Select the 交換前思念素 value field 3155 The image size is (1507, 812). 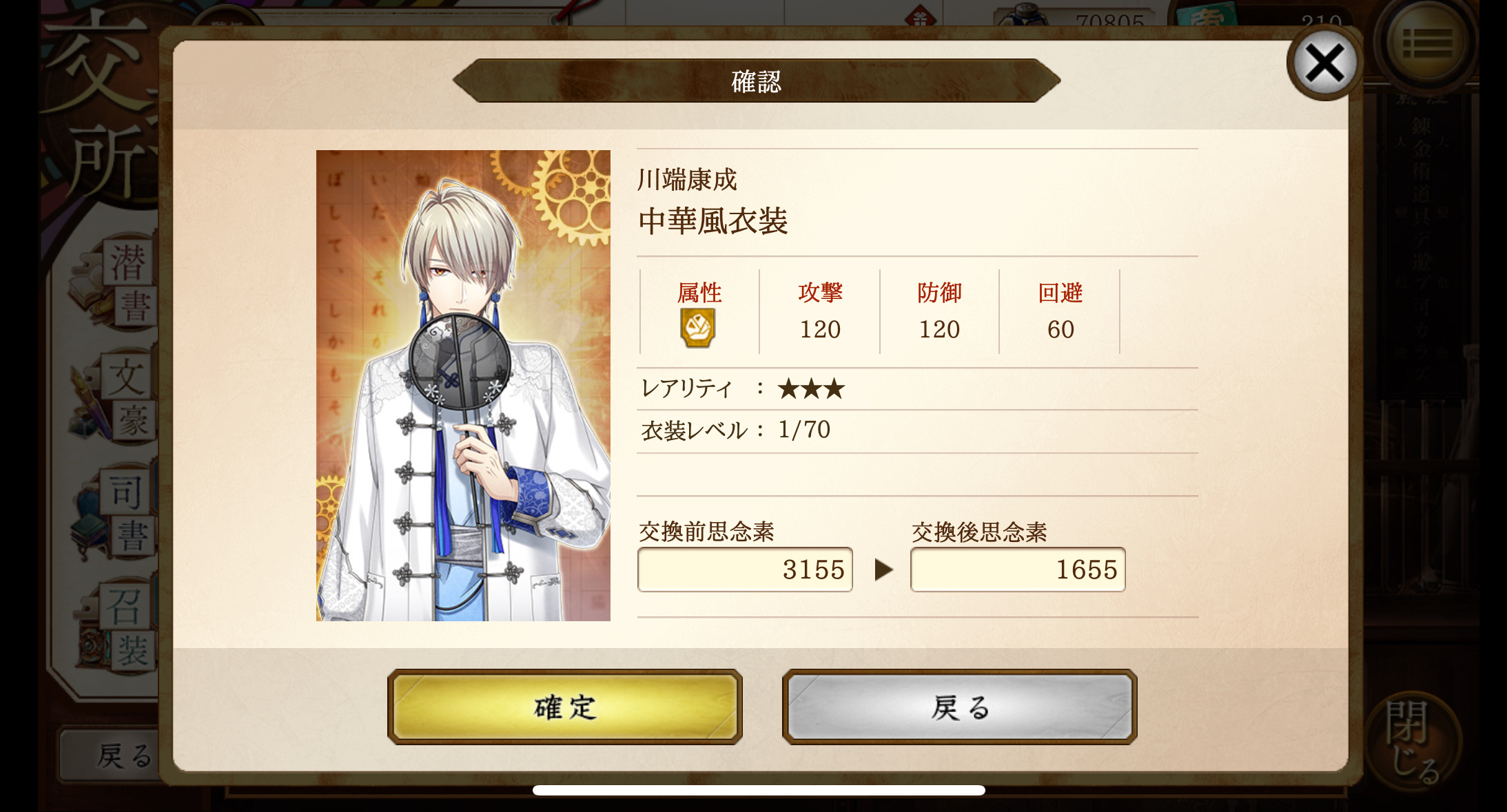(745, 570)
